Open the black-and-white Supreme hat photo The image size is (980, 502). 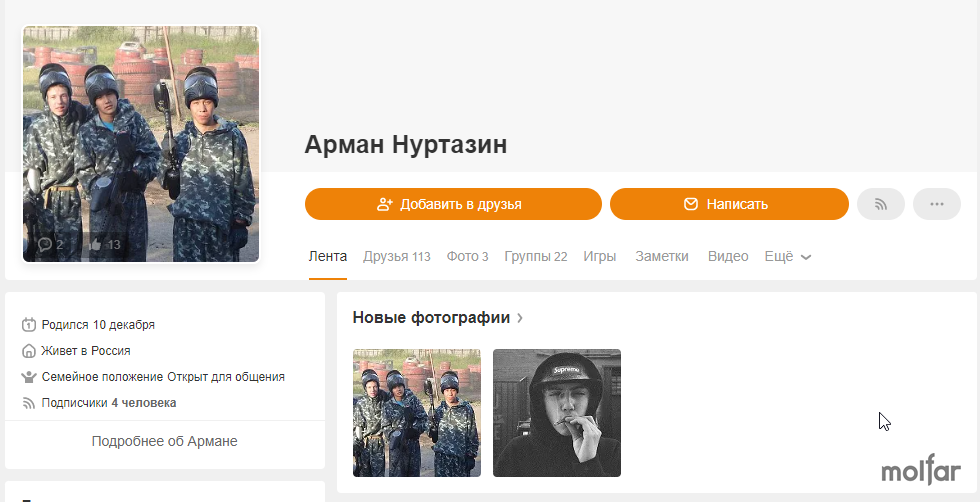tap(557, 413)
